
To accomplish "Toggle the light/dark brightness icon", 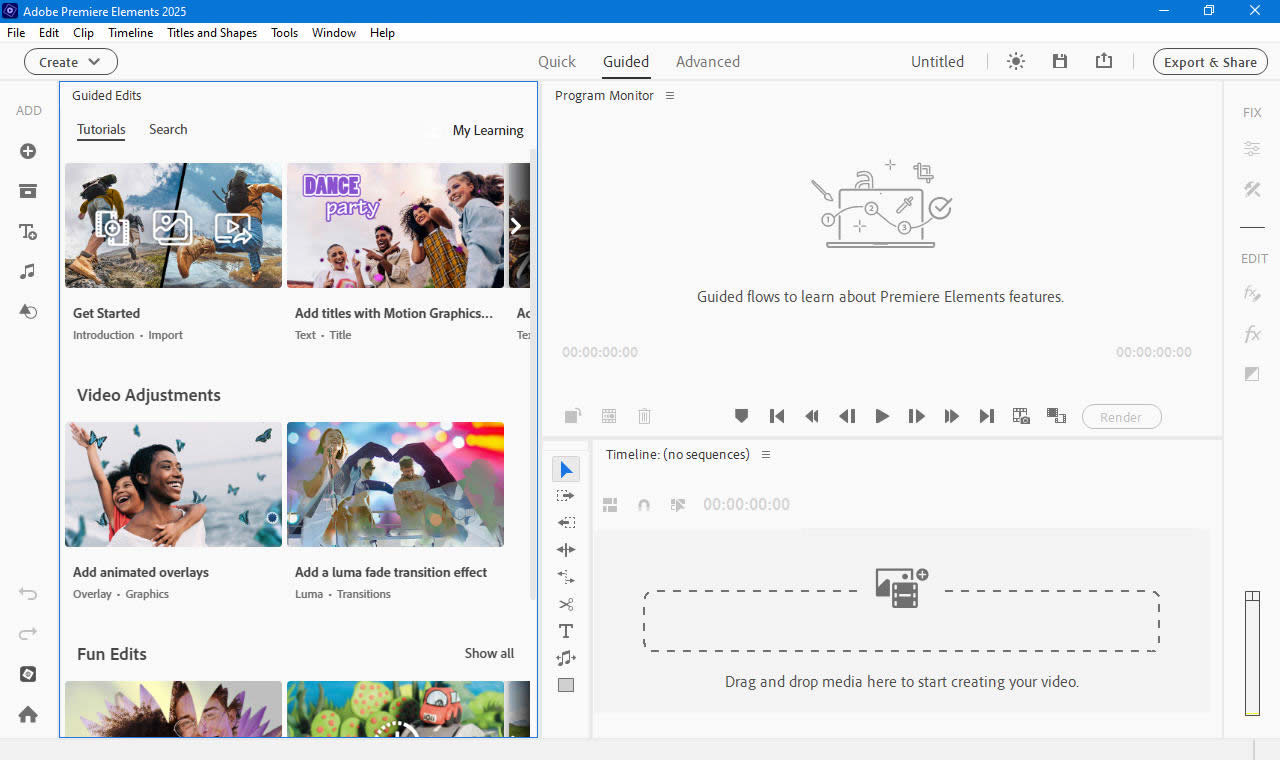I will (x=1016, y=61).
